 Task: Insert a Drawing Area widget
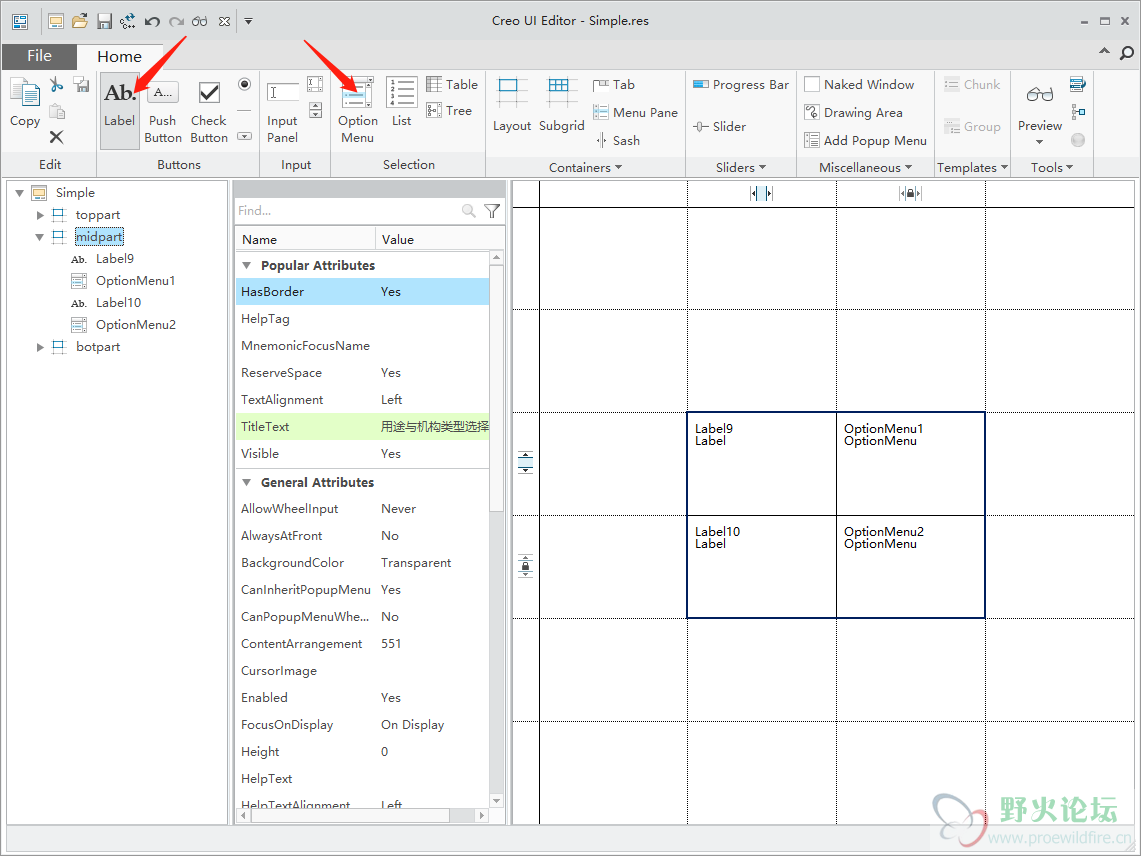[853, 112]
